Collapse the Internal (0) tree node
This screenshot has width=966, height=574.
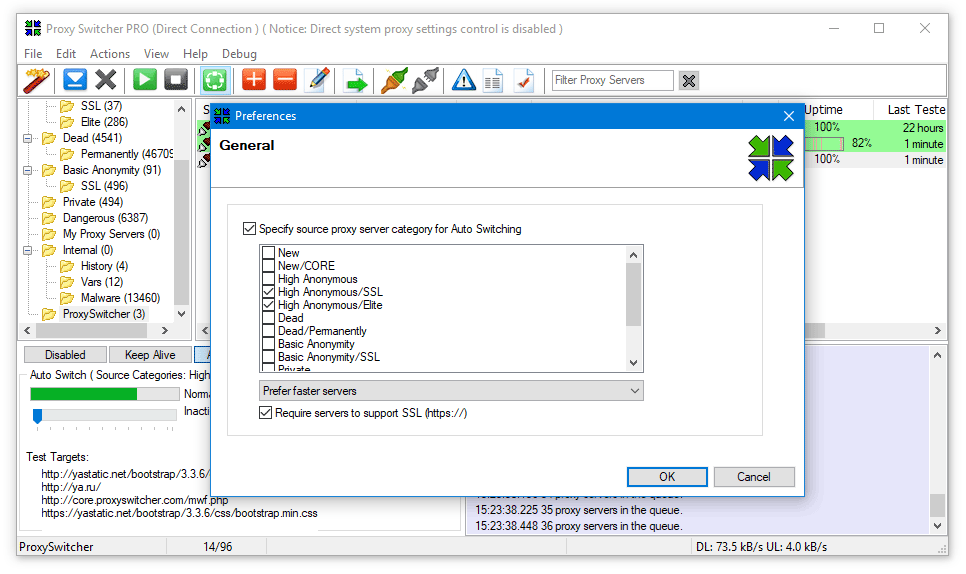pos(27,251)
